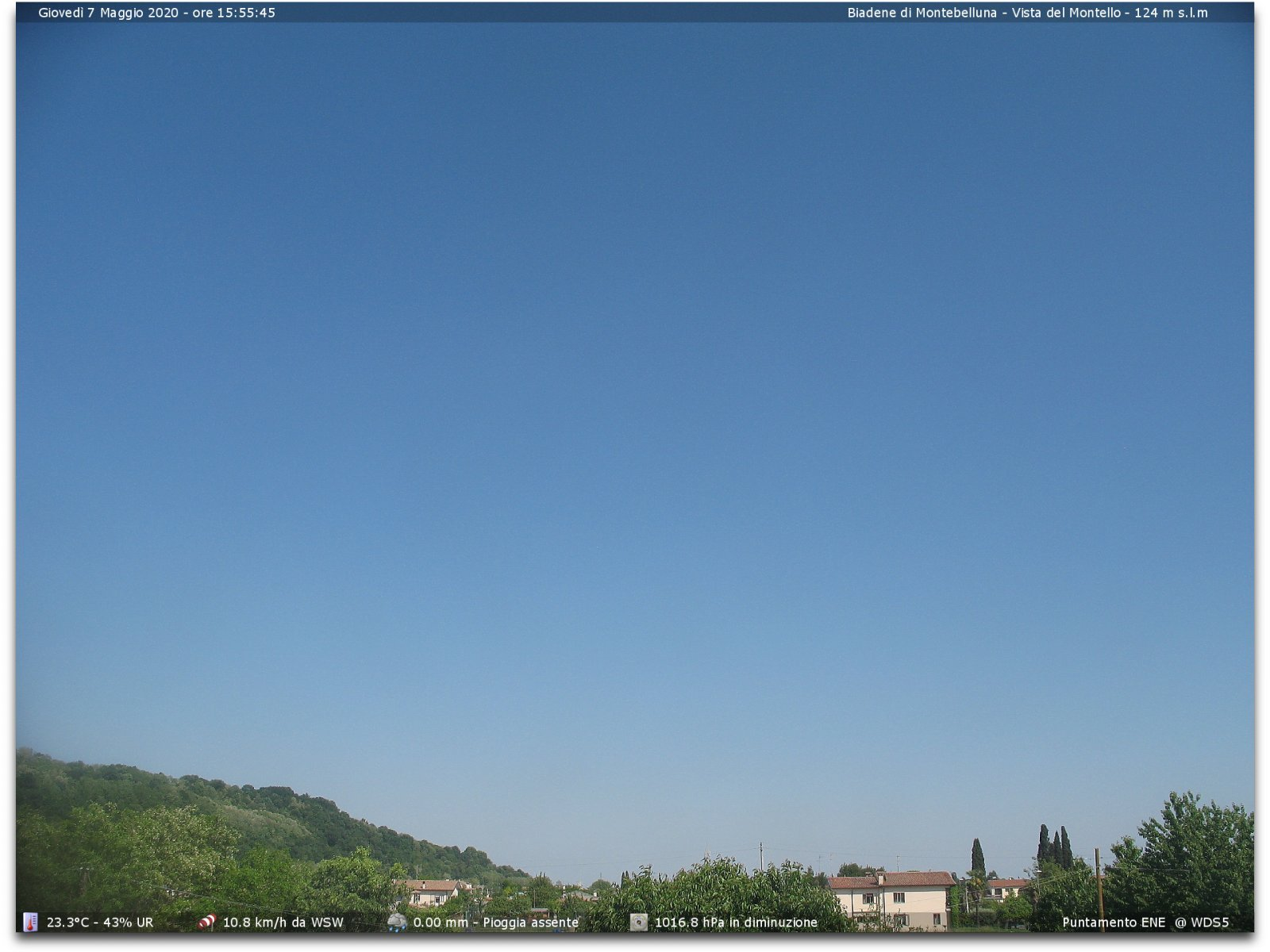Click the rainfall reading '0.00 mm - Pioggia assente'

point(496,923)
